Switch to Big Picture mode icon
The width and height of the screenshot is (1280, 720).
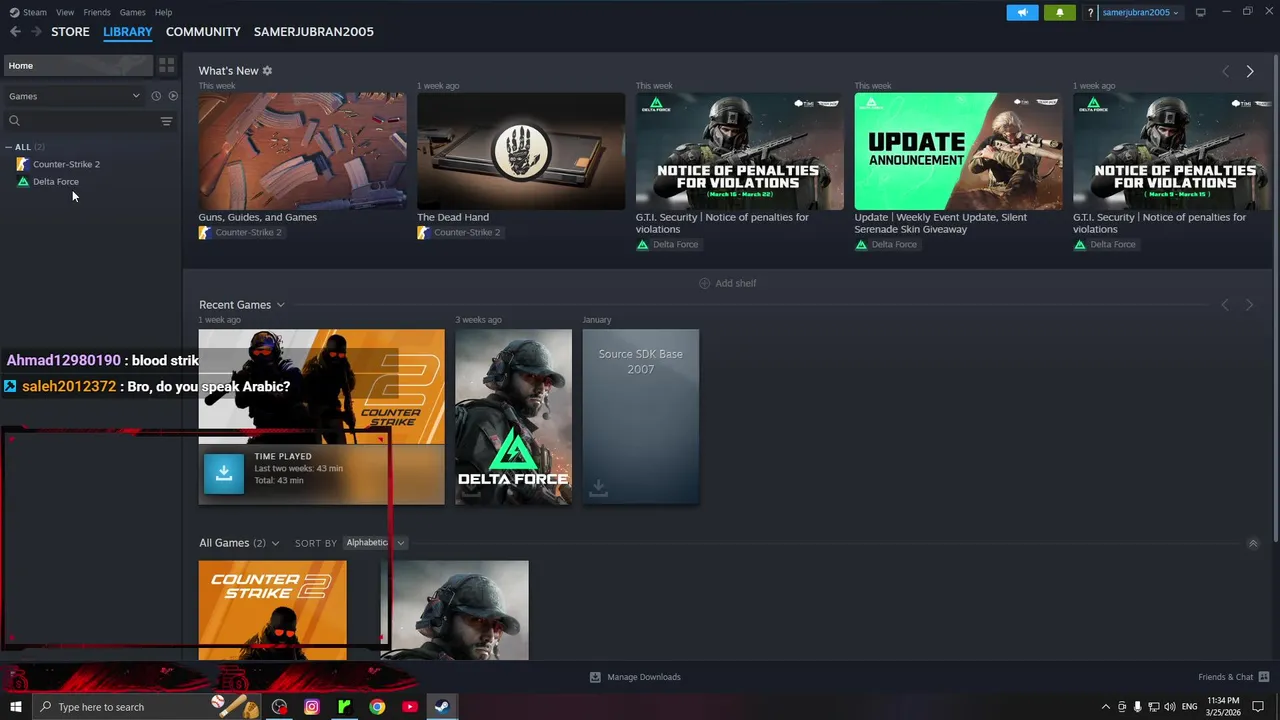click(x=1200, y=12)
